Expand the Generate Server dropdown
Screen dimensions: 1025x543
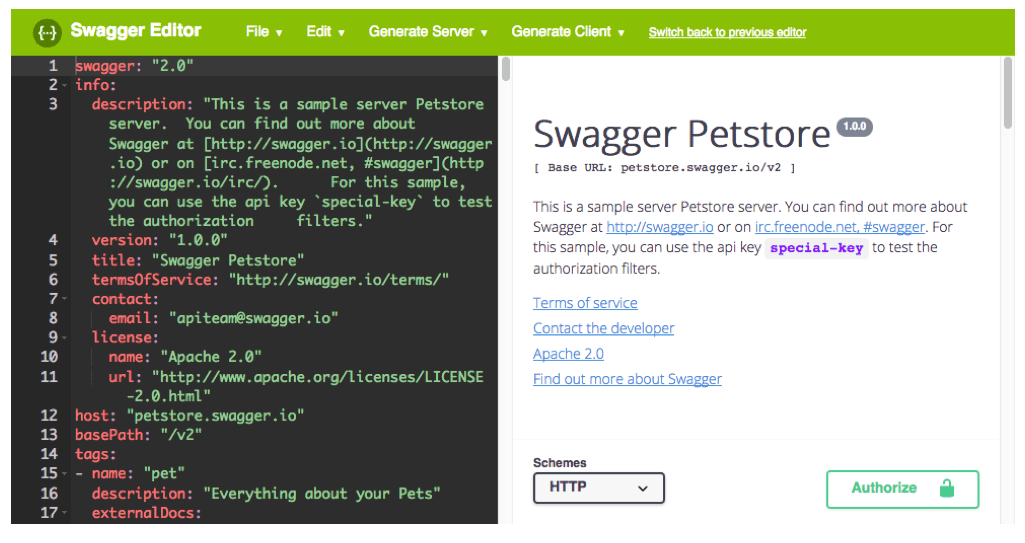(428, 32)
